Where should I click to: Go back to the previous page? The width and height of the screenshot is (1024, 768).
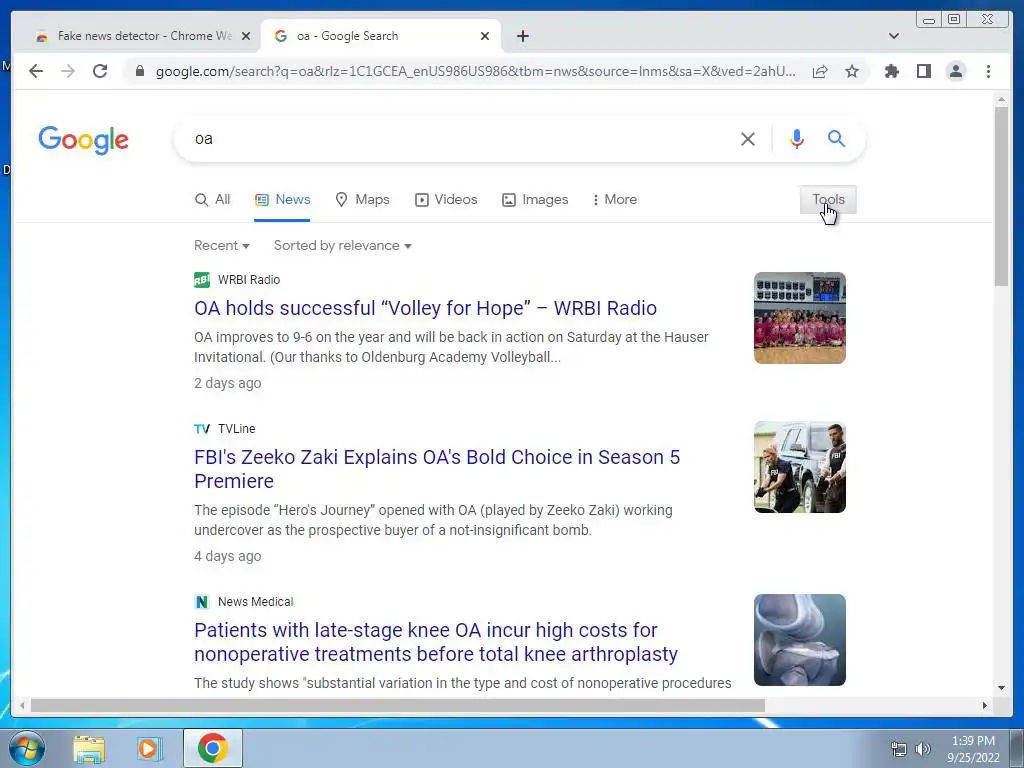36,71
